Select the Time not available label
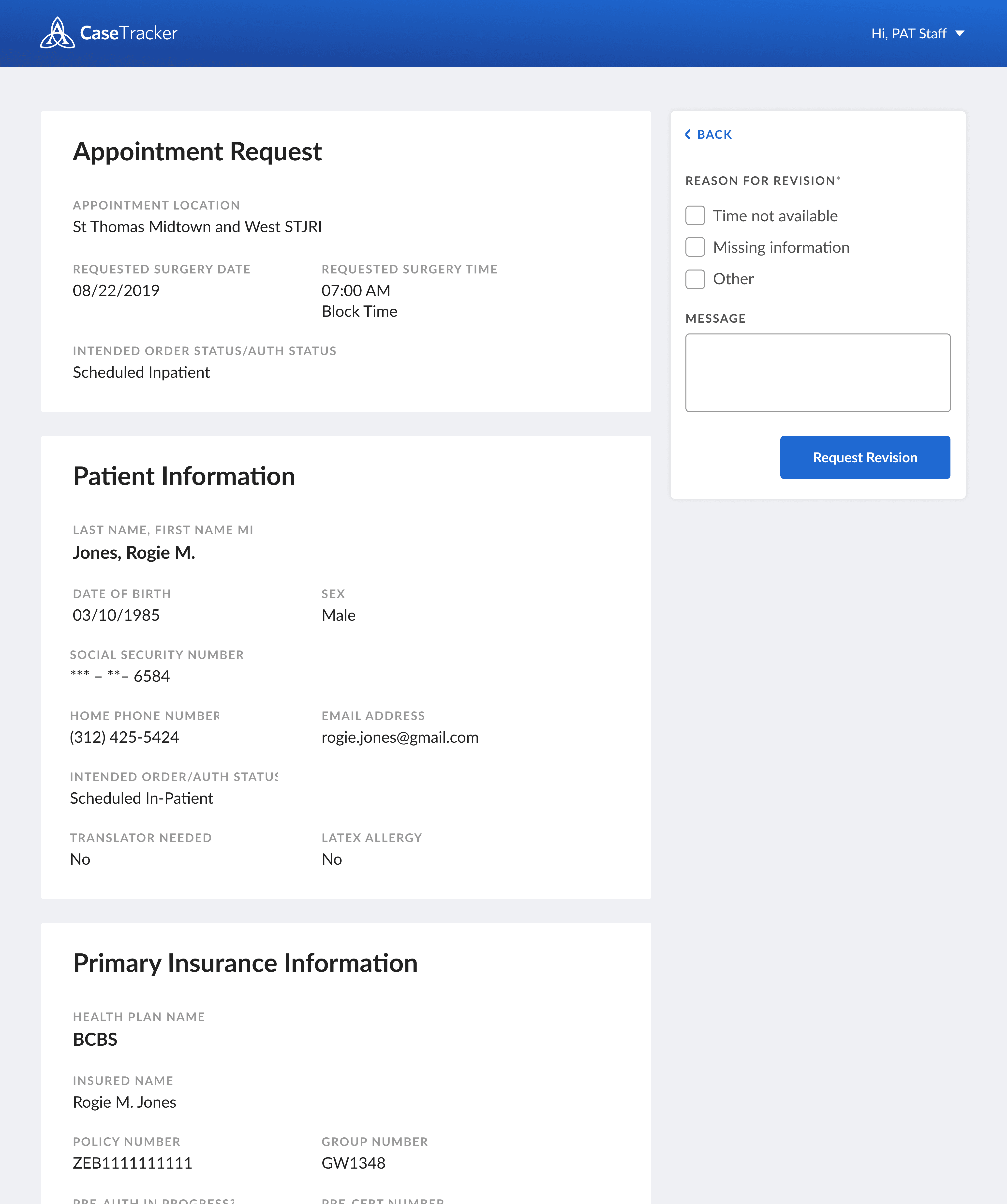Image resolution: width=1007 pixels, height=1204 pixels. tap(775, 216)
